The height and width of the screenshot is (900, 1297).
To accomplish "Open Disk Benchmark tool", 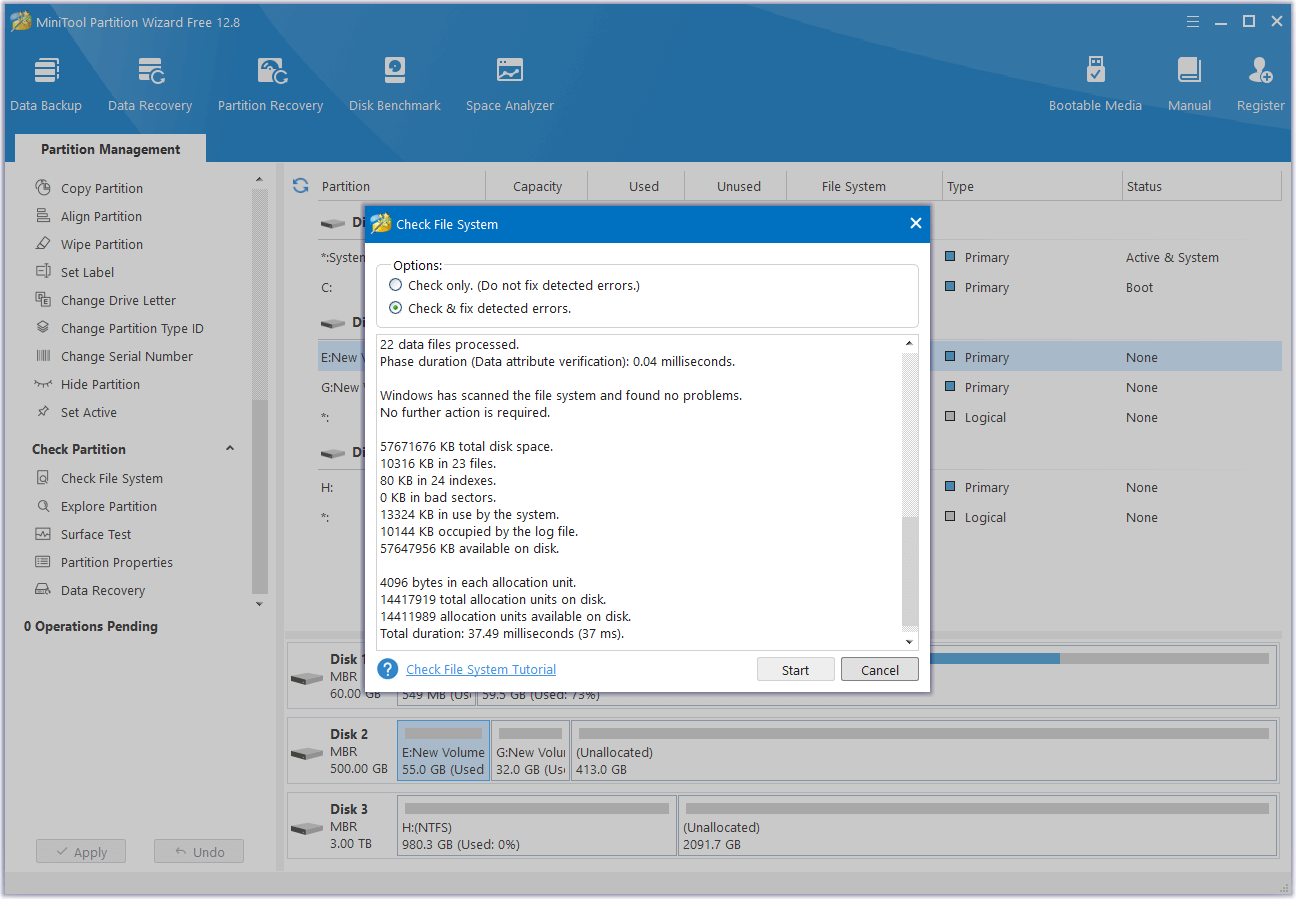I will click(394, 84).
